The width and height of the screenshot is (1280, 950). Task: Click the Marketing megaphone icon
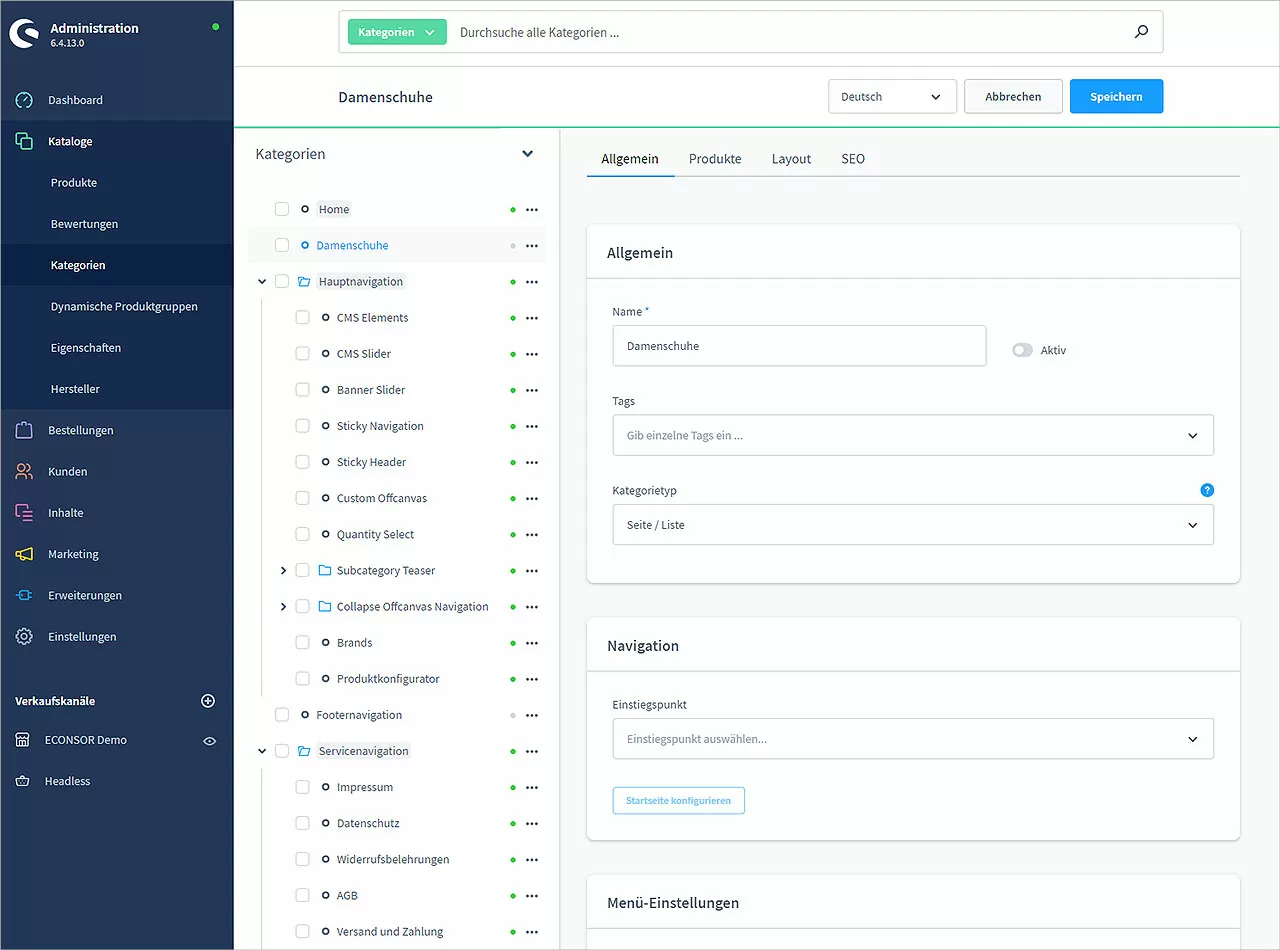click(x=23, y=554)
